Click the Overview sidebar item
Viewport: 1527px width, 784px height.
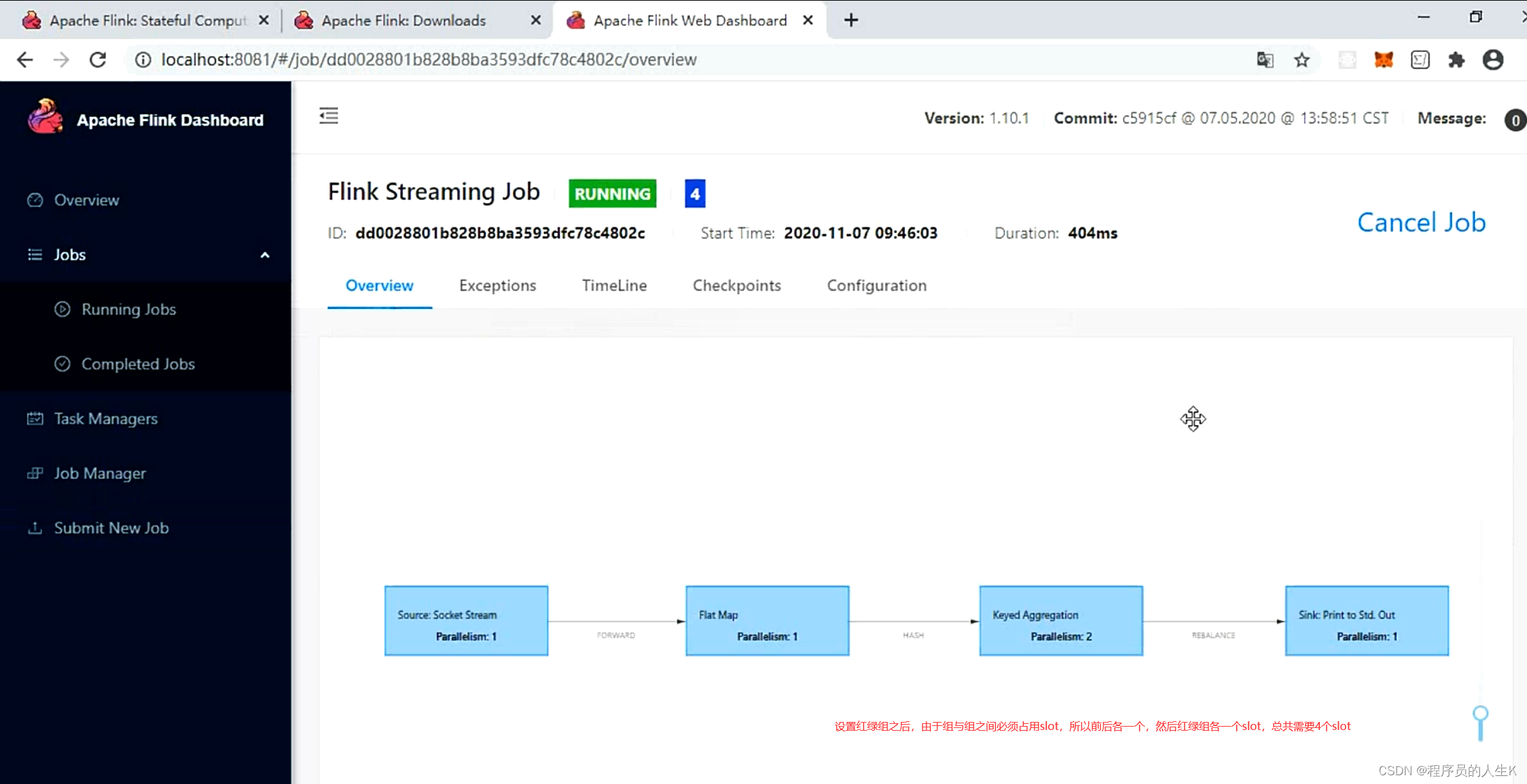(x=86, y=200)
